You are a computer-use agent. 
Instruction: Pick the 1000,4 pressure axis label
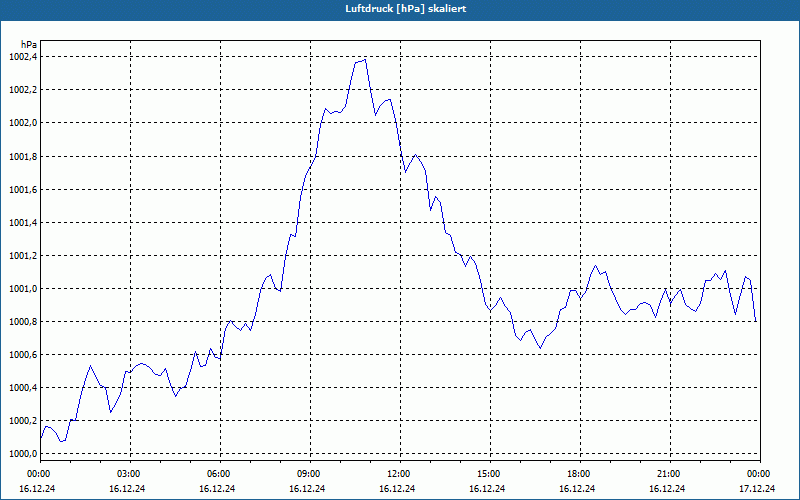pos(23,388)
